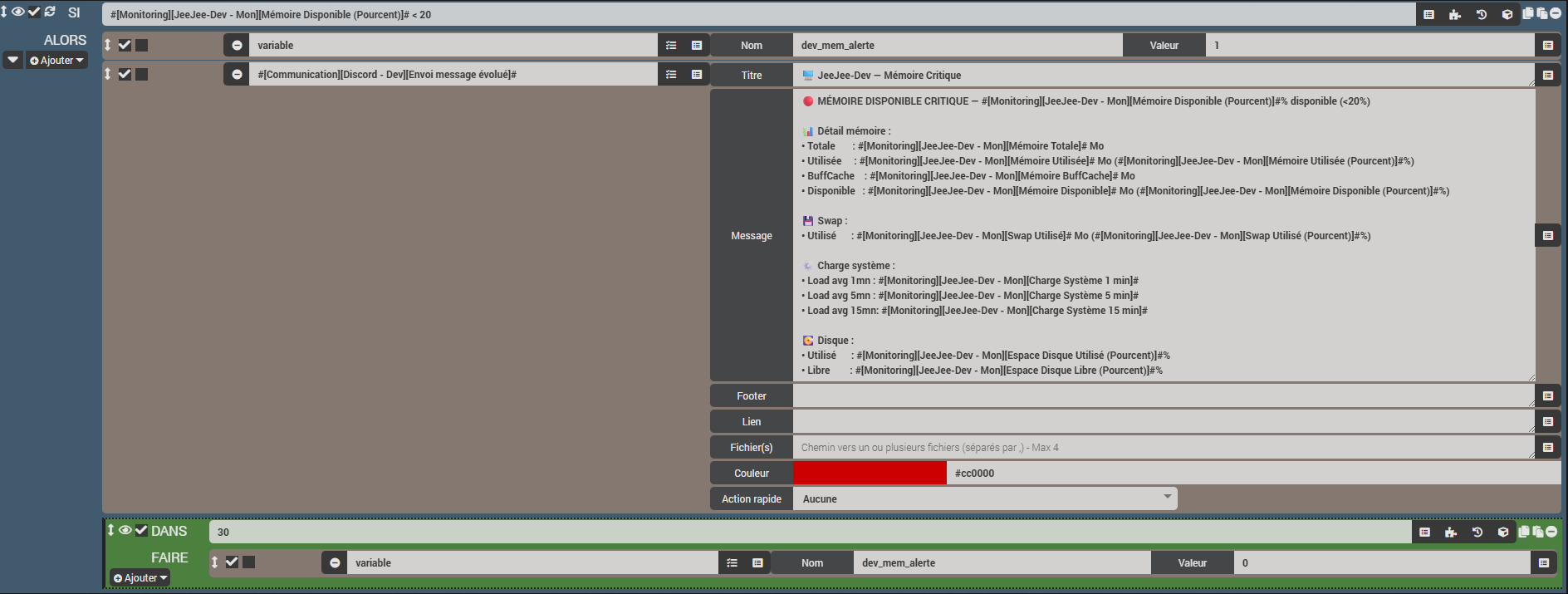Open command list icon beside Discord command field
This screenshot has height=594, width=1568.
tap(697, 74)
